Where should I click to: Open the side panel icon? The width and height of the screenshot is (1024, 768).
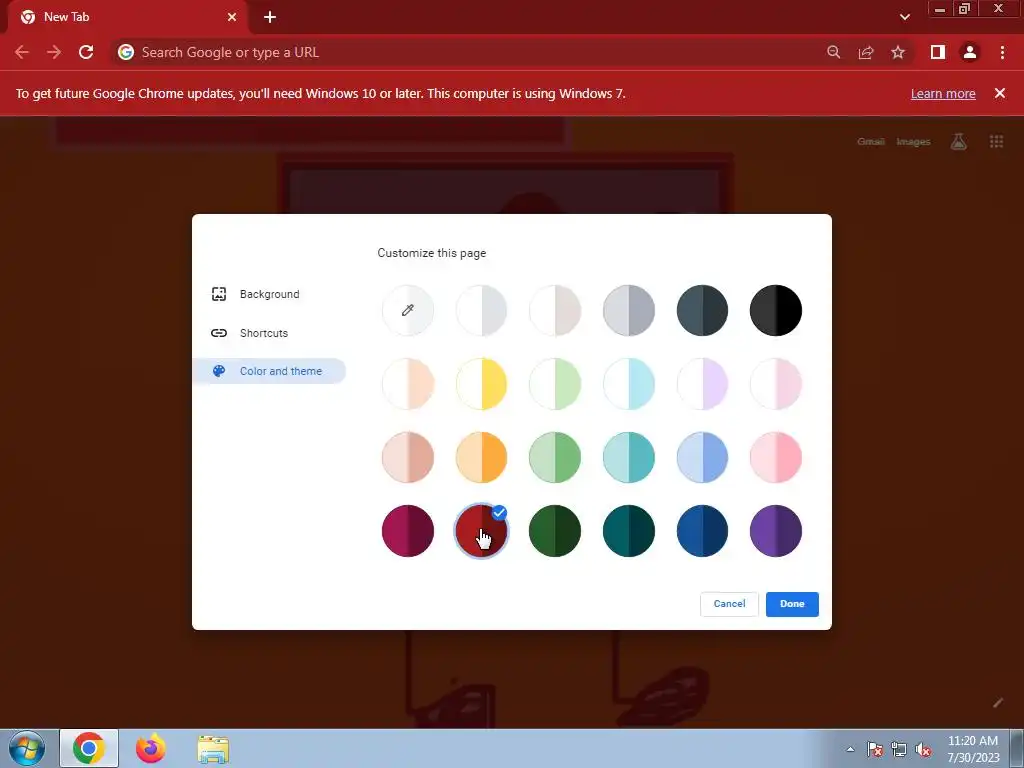[x=938, y=52]
